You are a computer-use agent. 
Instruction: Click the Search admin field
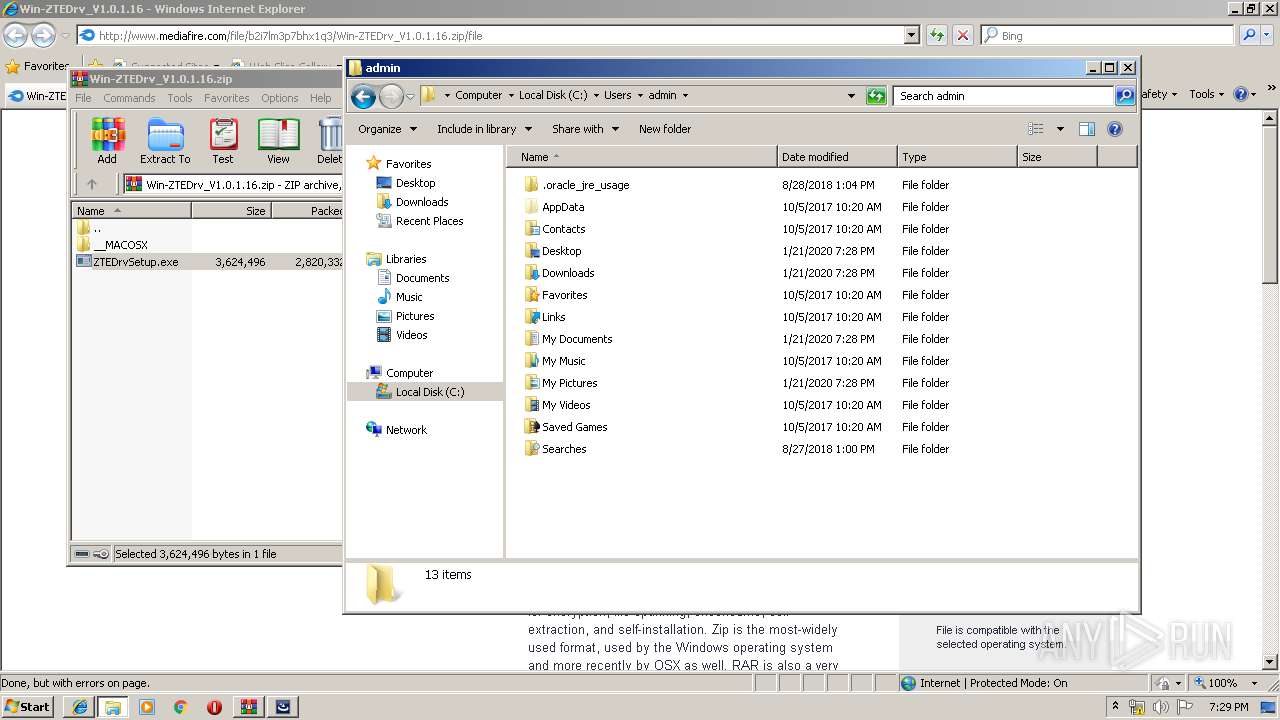click(x=1003, y=96)
